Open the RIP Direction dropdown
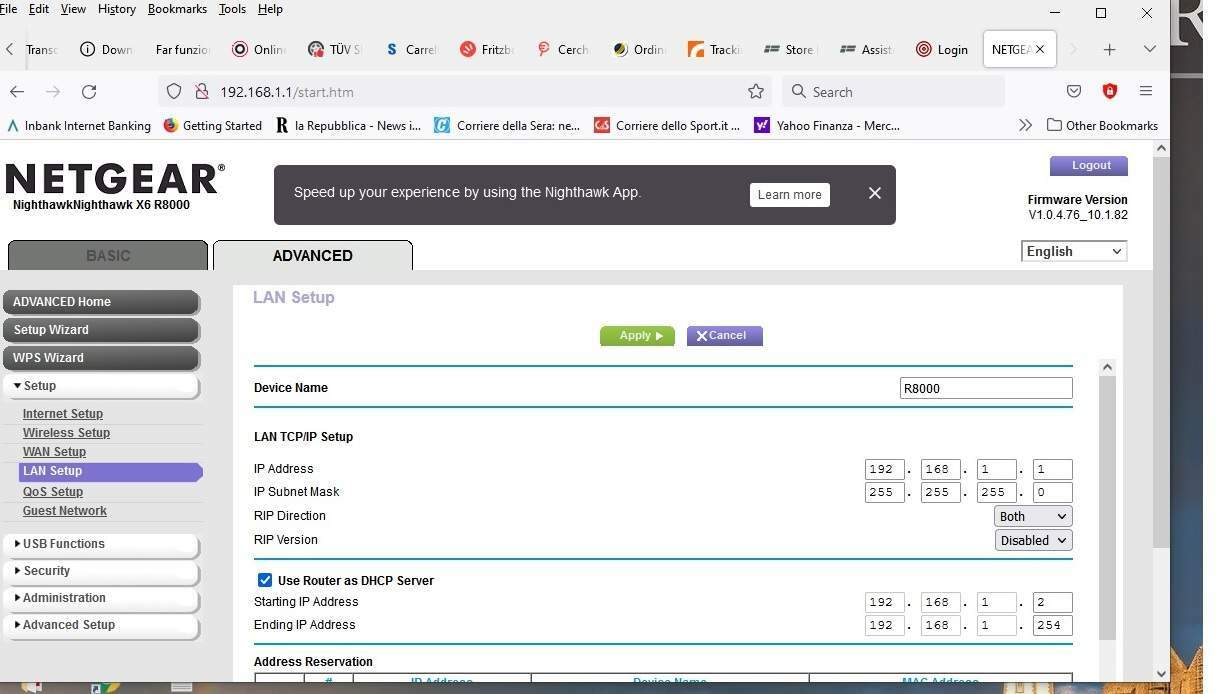This screenshot has height=694, width=1228. coord(1033,516)
